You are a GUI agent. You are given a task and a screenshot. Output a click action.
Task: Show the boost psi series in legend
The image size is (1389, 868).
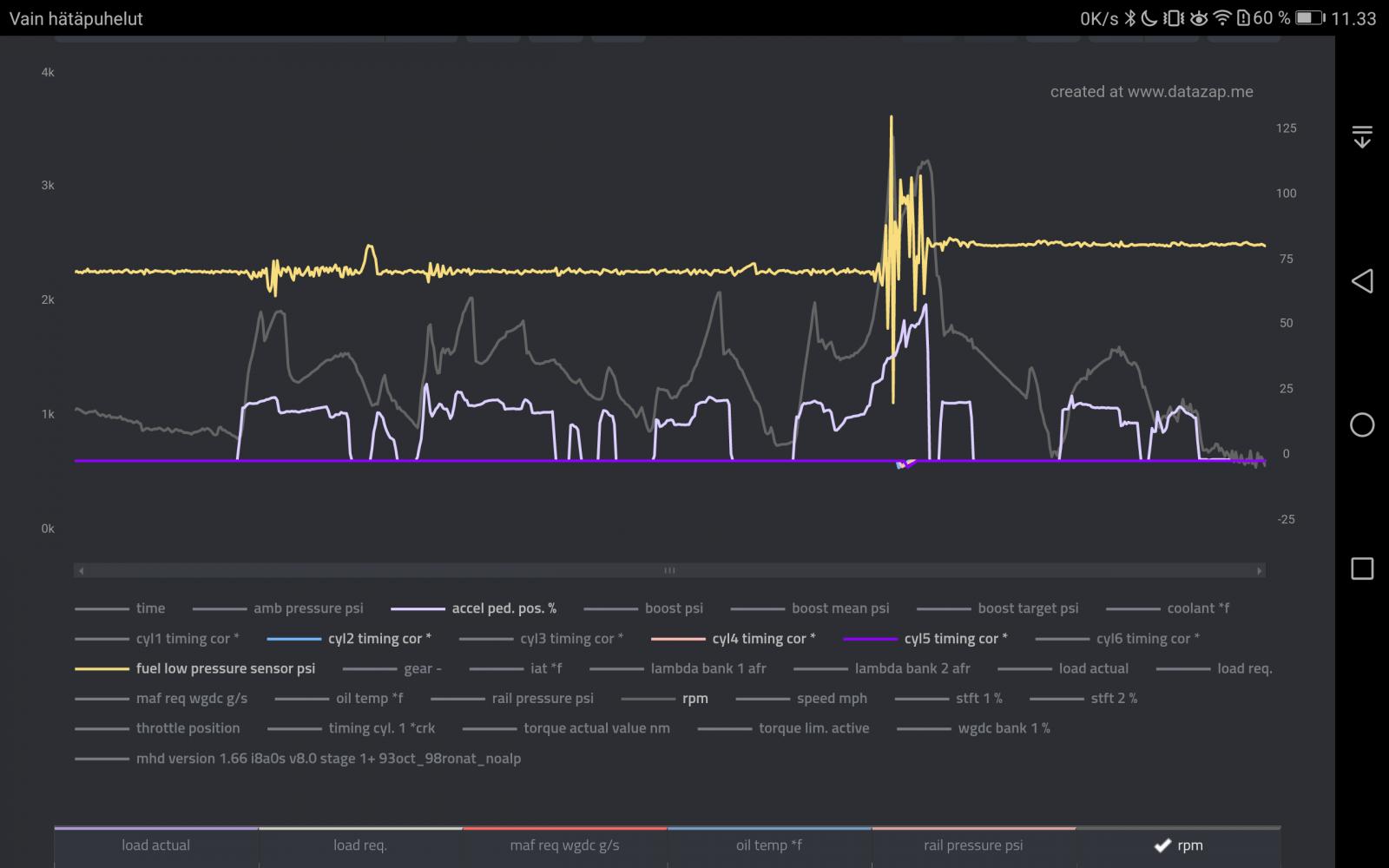pyautogui.click(x=674, y=608)
